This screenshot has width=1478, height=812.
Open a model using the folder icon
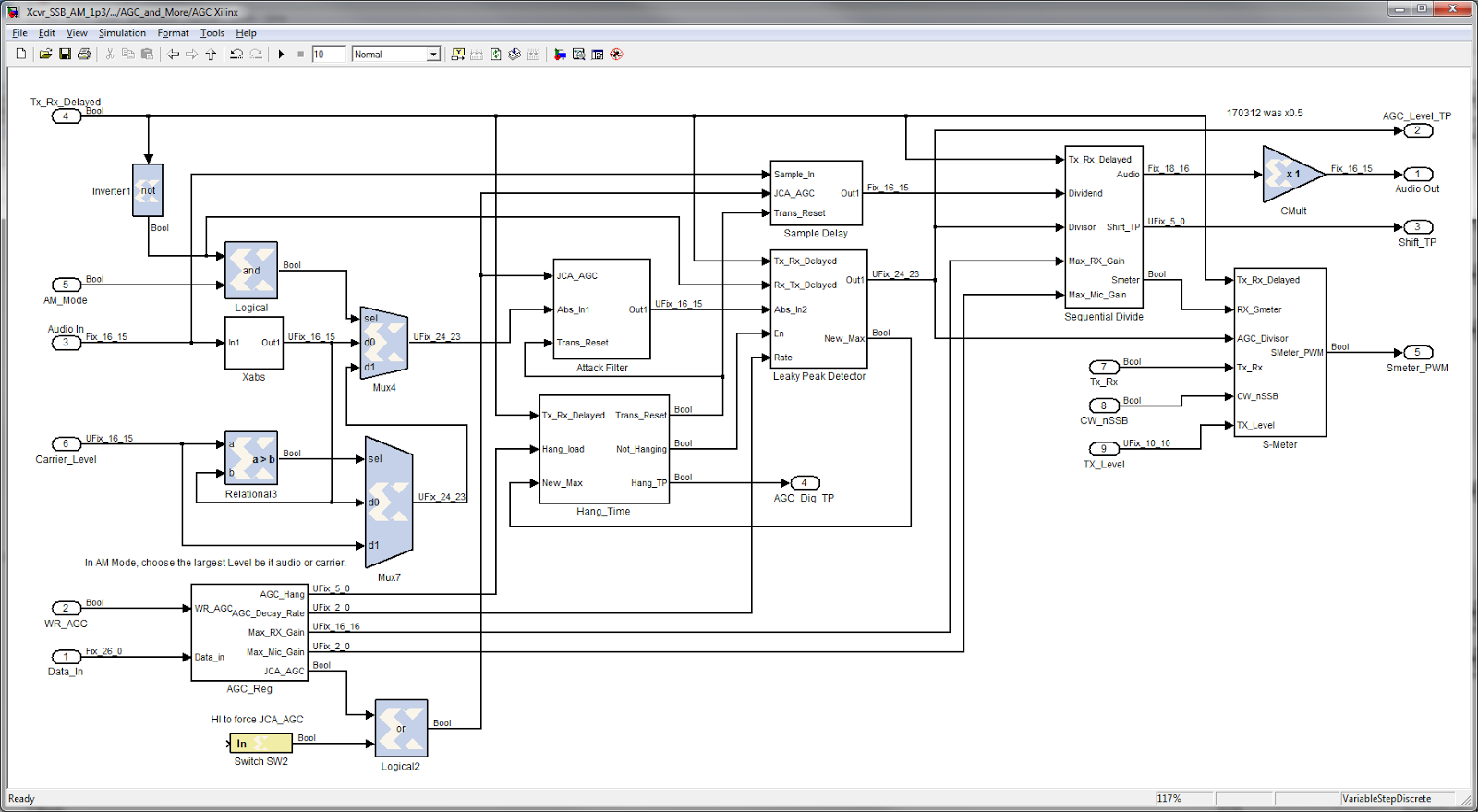pyautogui.click(x=45, y=55)
